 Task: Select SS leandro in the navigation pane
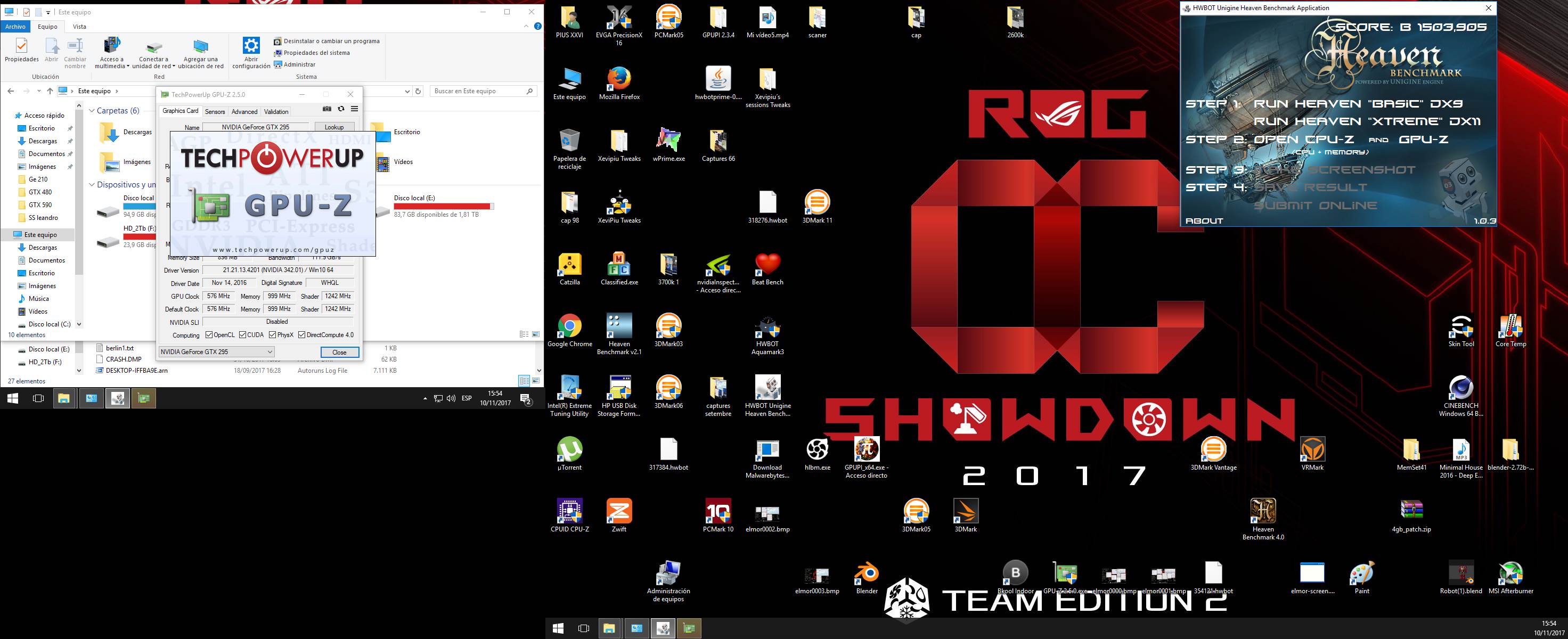click(x=43, y=218)
